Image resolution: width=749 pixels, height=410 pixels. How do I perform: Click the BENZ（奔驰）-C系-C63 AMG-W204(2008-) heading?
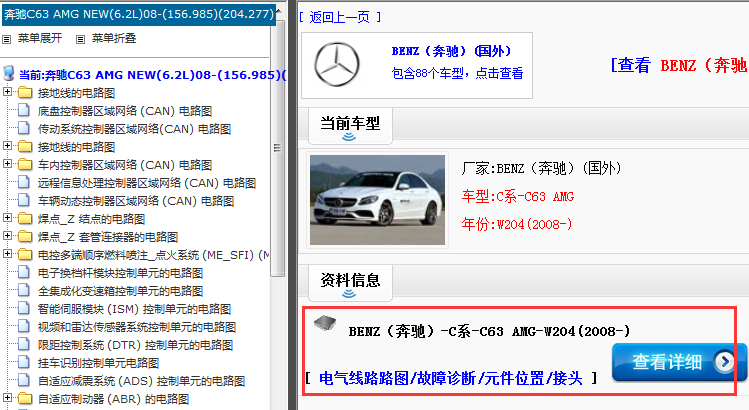tap(489, 331)
